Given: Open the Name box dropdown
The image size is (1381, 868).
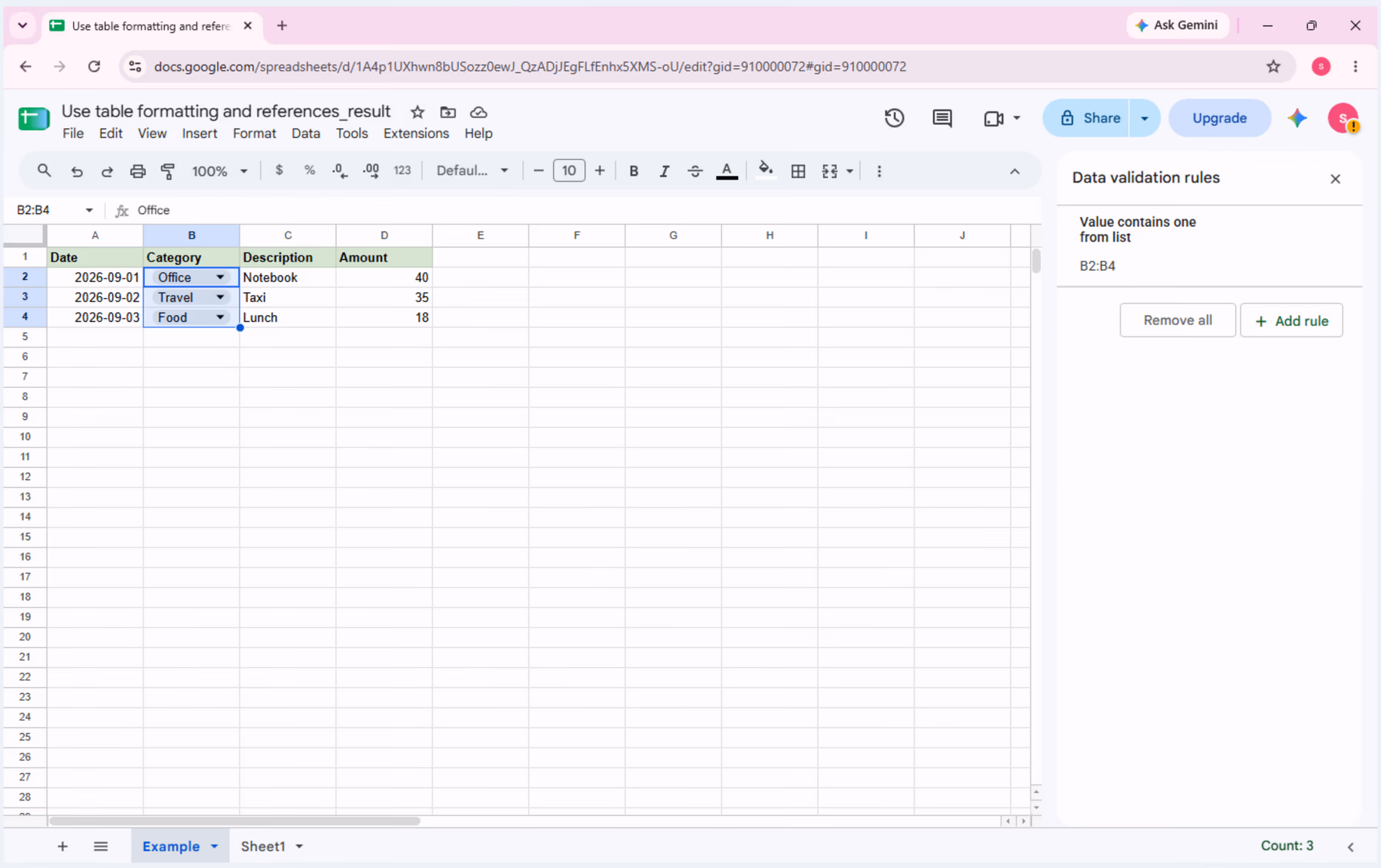Looking at the screenshot, I should (89, 210).
